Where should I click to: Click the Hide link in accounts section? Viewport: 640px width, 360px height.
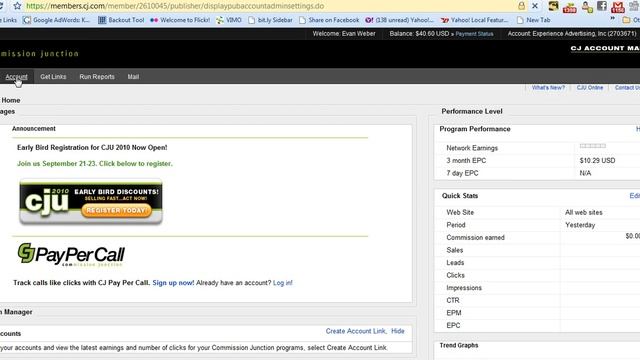pyautogui.click(x=398, y=331)
